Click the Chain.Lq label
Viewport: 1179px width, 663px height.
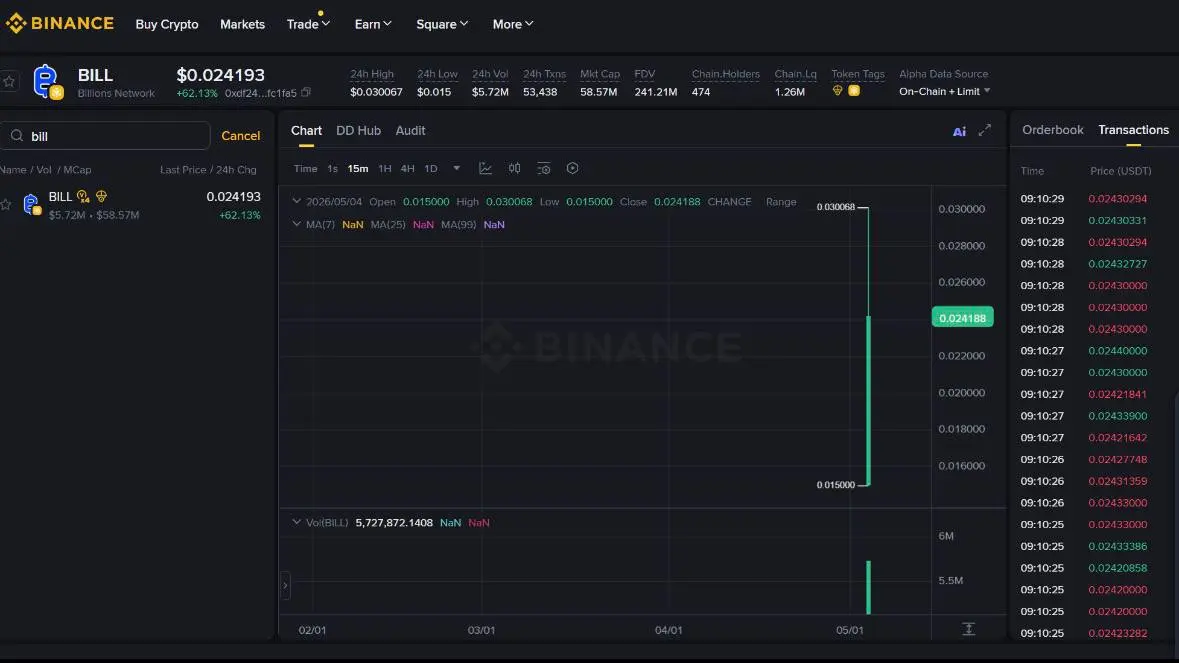pos(796,74)
